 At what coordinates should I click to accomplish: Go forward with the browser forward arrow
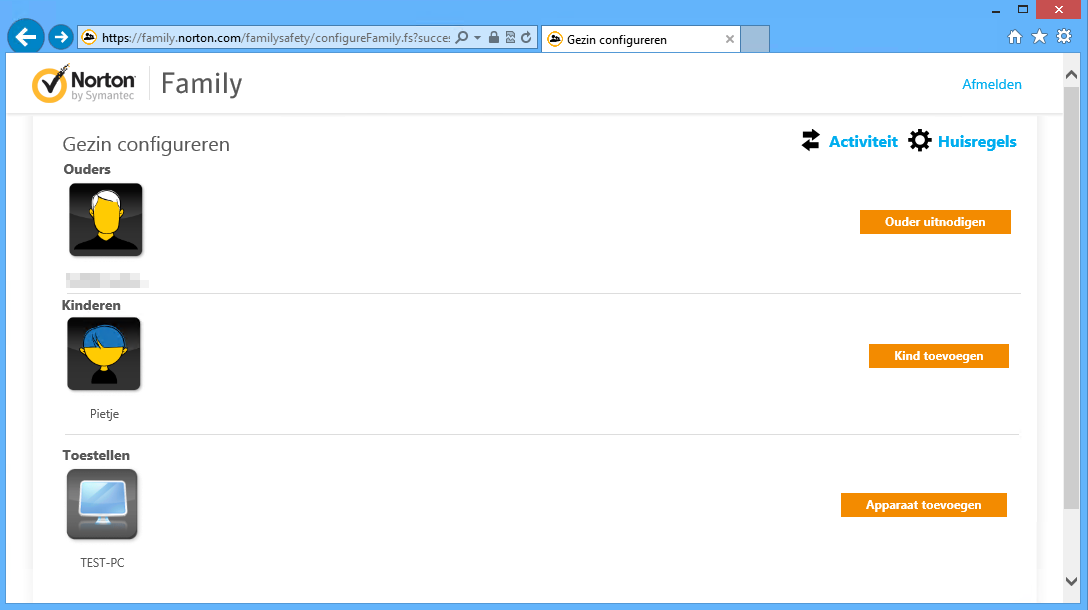coord(60,37)
